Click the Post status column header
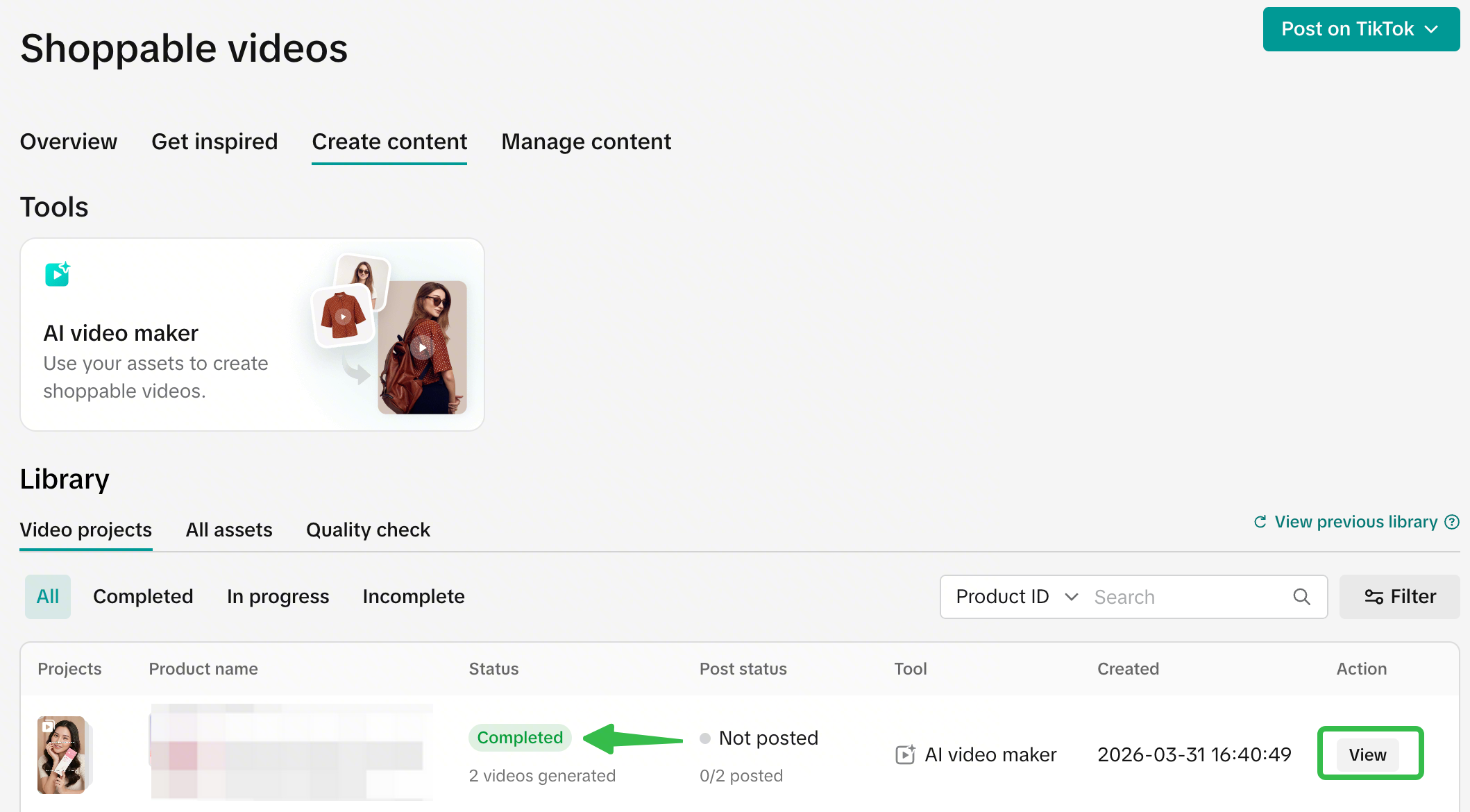The width and height of the screenshot is (1470, 812). pos(743,669)
